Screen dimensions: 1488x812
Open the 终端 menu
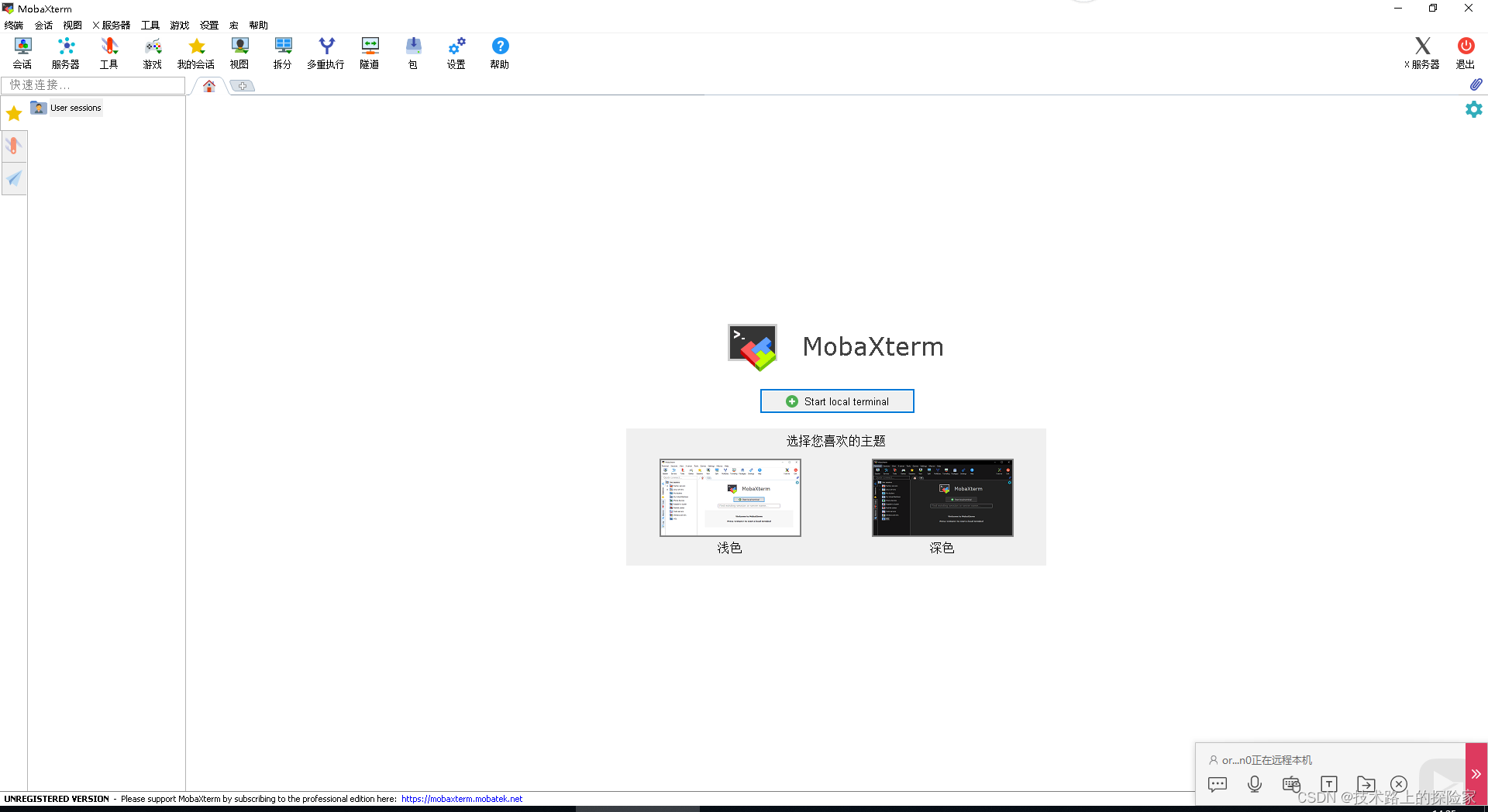point(14,26)
